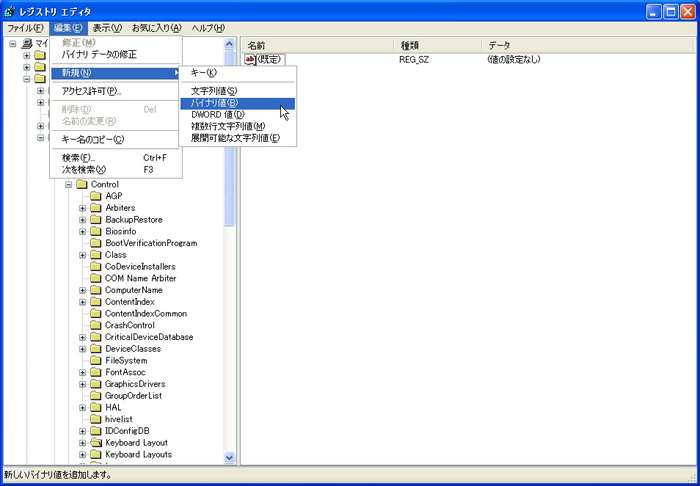Sort by the 名前 column header
Viewport: 700px width, 486px height.
[x=318, y=45]
